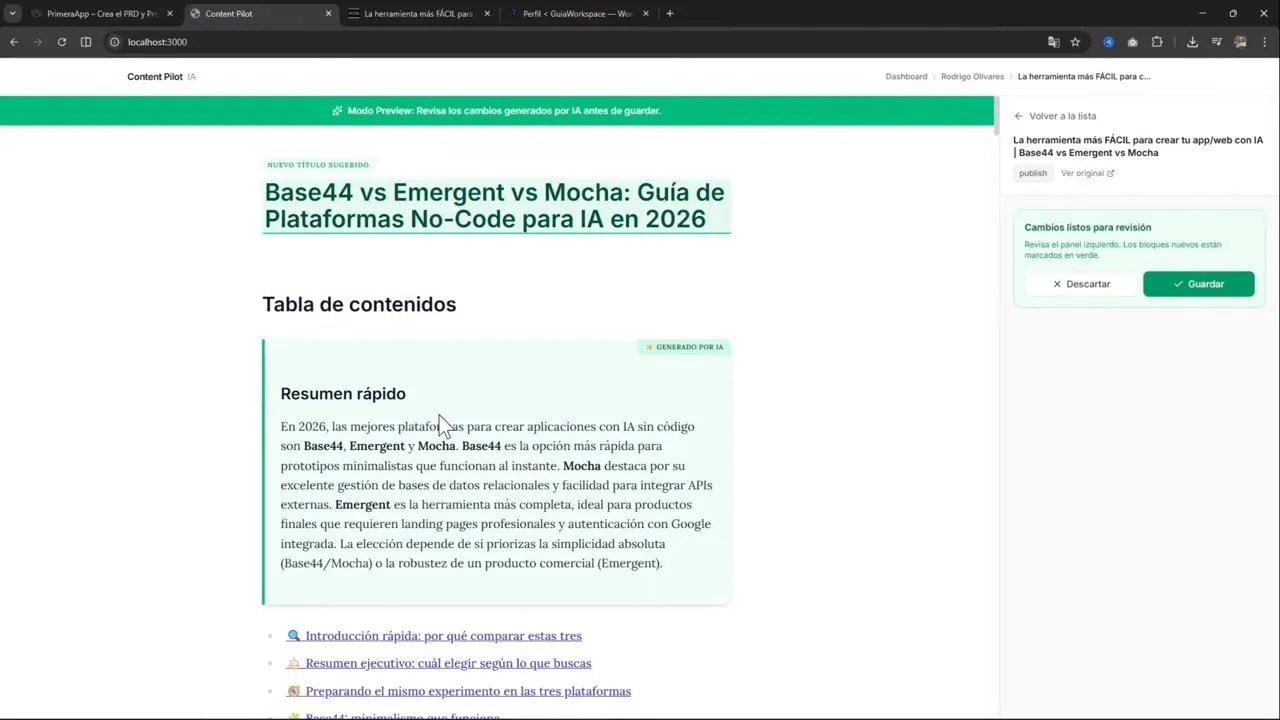This screenshot has width=1280, height=720.
Task: Open the Extensions puzzle icon
Action: point(1158,42)
